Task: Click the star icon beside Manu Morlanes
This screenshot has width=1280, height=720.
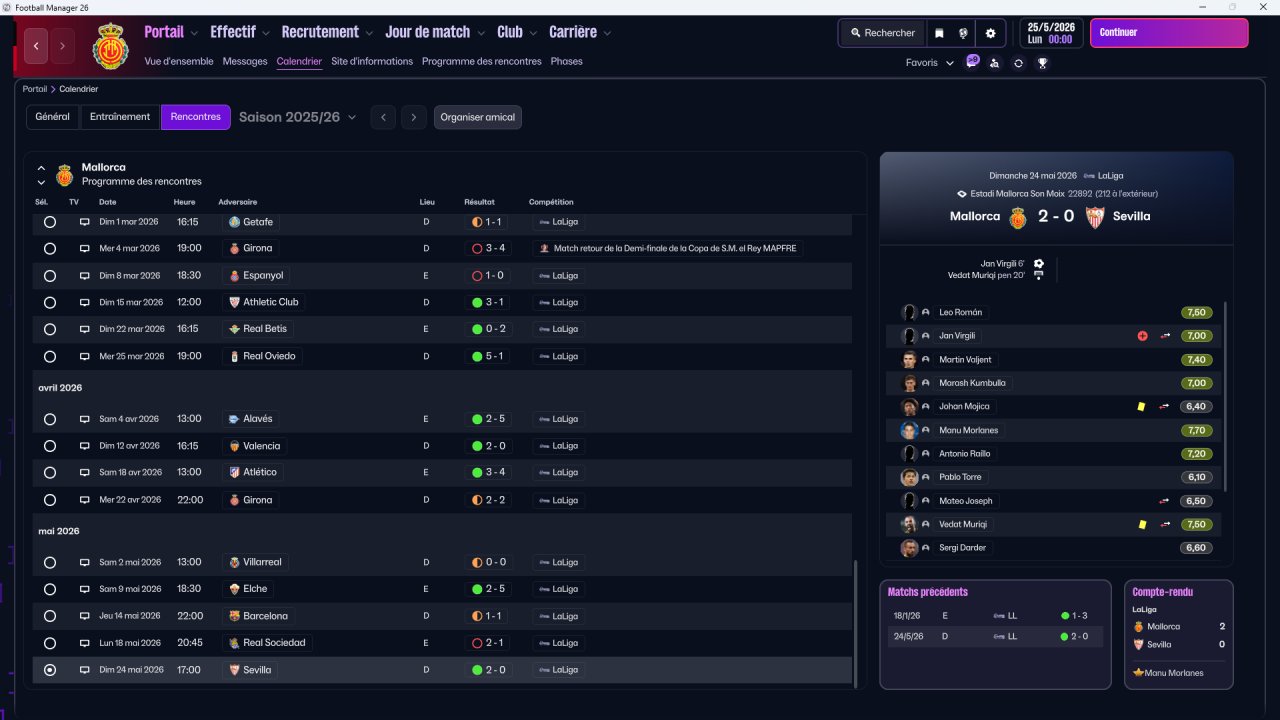Action: pos(1138,673)
